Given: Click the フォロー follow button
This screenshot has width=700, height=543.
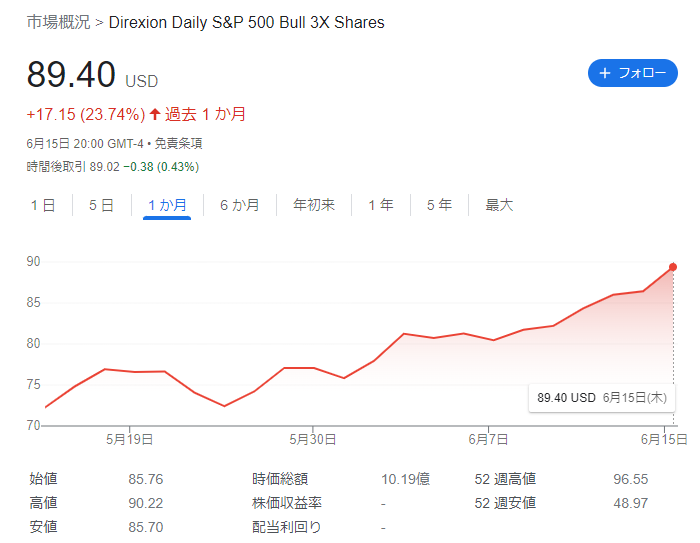Looking at the screenshot, I should (633, 73).
